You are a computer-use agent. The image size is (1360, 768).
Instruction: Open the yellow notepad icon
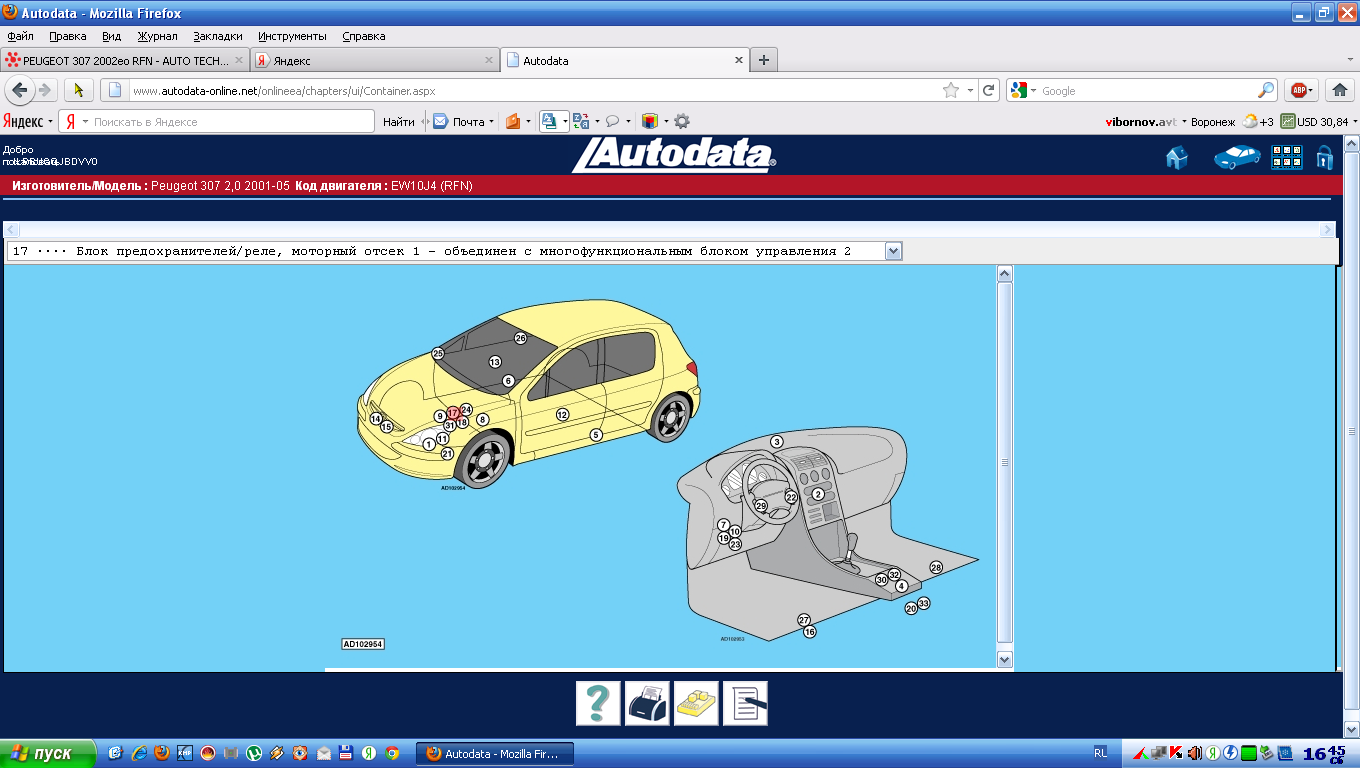pyautogui.click(x=696, y=703)
